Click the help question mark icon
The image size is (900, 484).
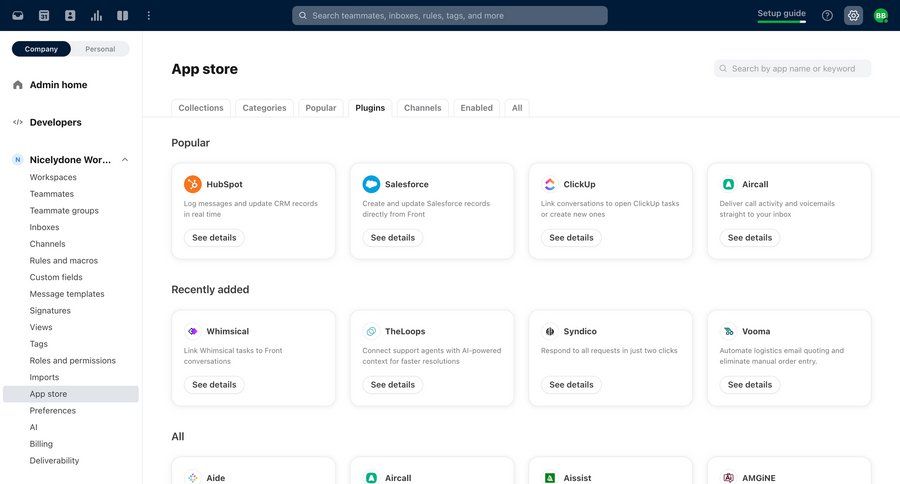click(x=827, y=16)
